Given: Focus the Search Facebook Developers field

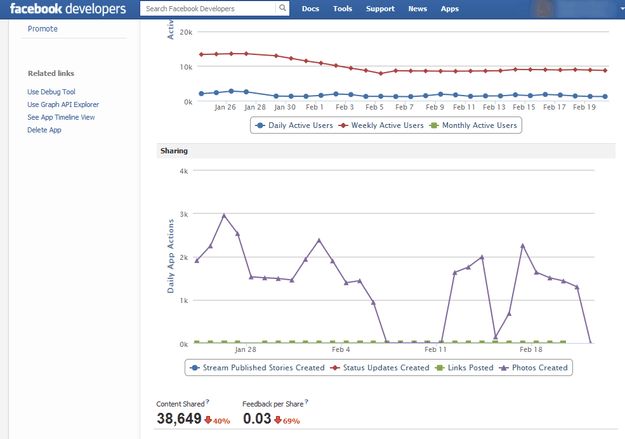Looking at the screenshot, I should pyautogui.click(x=208, y=8).
